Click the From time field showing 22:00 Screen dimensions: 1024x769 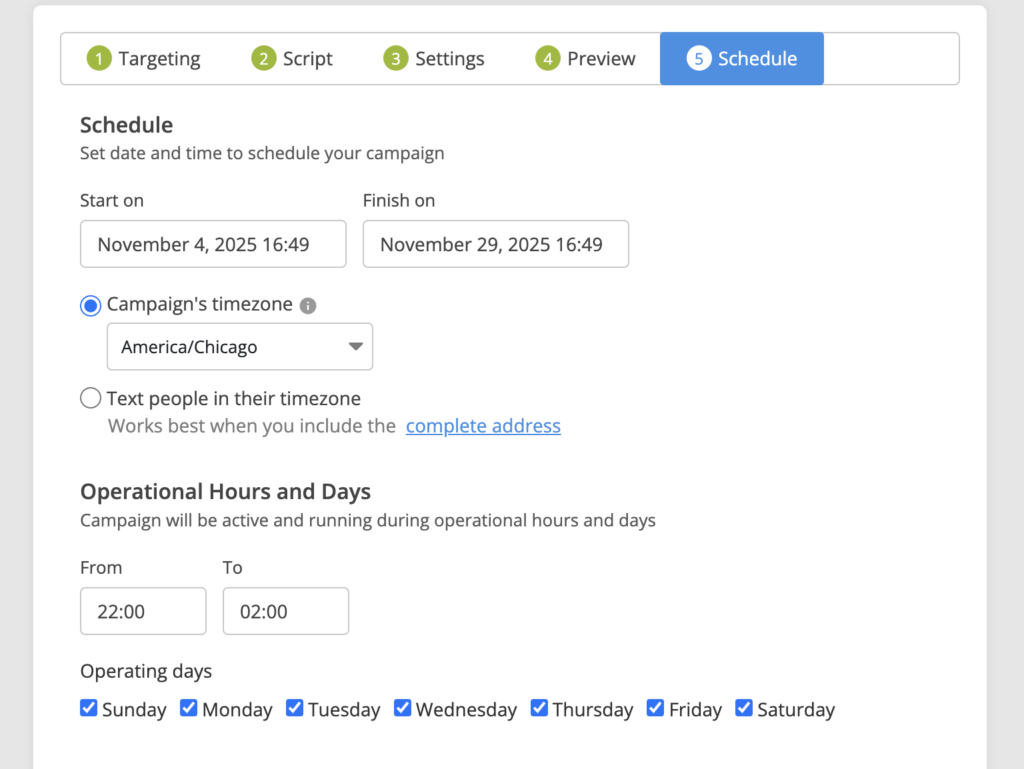point(142,610)
